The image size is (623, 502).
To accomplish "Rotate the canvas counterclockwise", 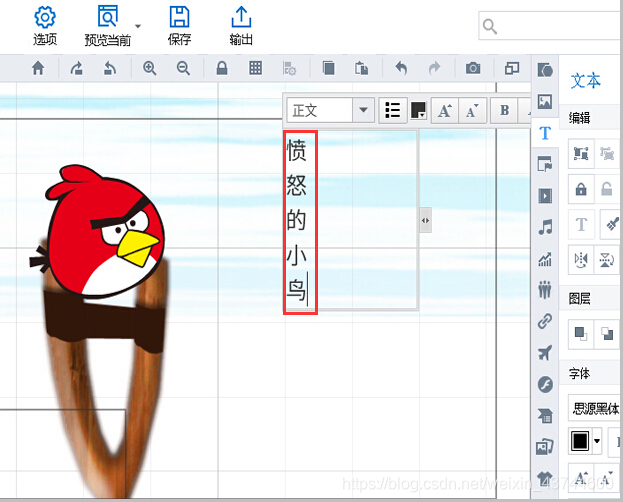I will pyautogui.click(x=110, y=68).
